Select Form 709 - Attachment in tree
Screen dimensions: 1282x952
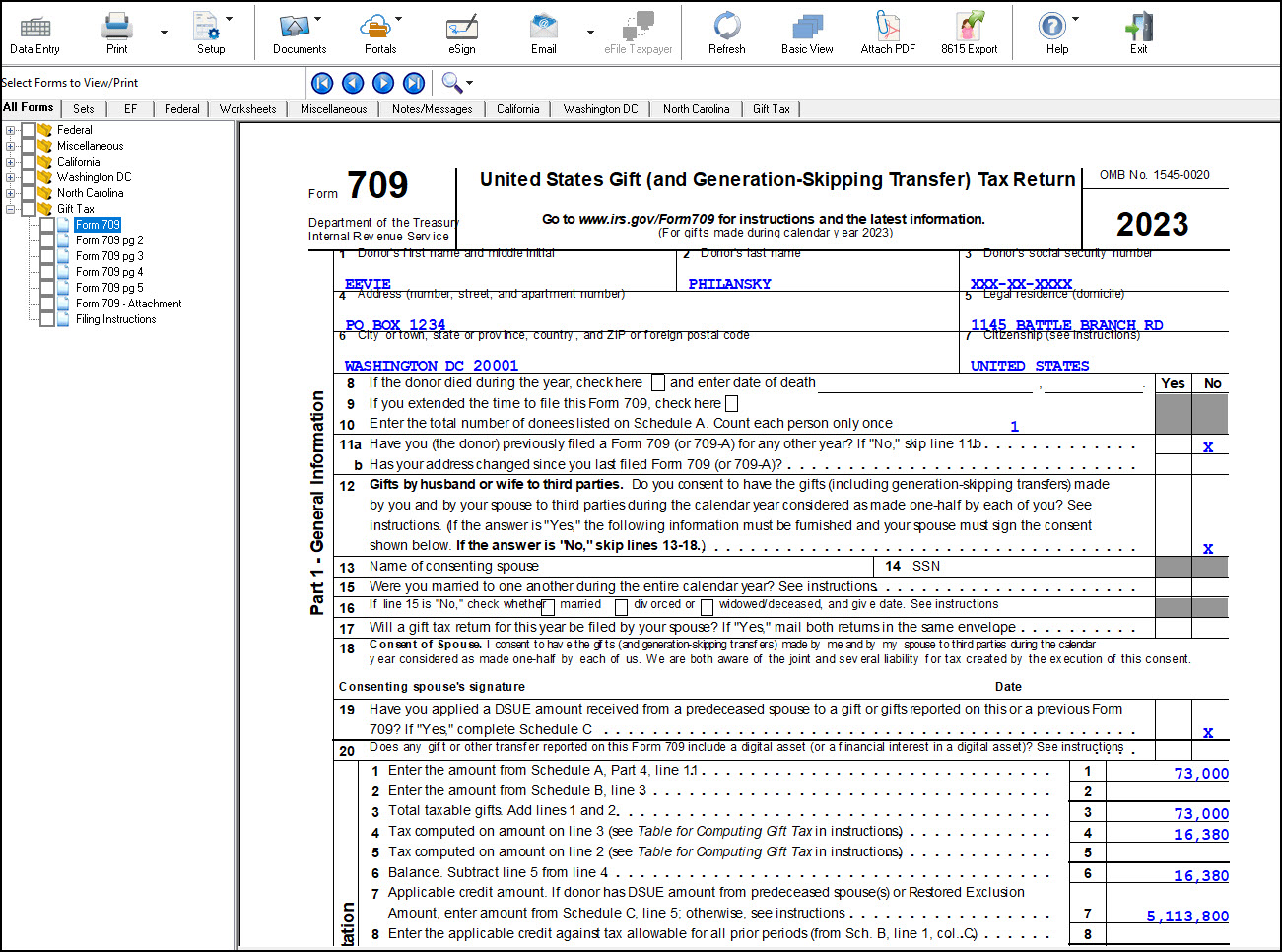click(x=129, y=304)
